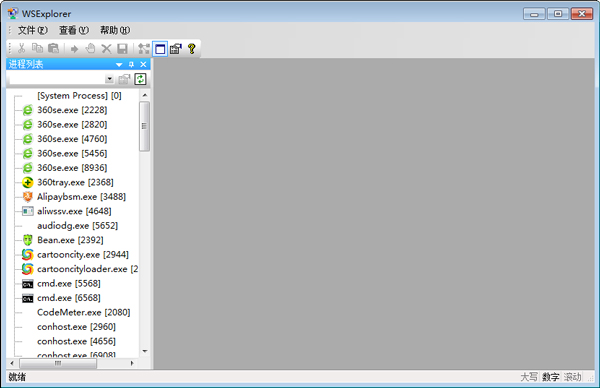The width and height of the screenshot is (600, 388).
Task: Select cartooncityloader.exe process
Action: pos(88,269)
